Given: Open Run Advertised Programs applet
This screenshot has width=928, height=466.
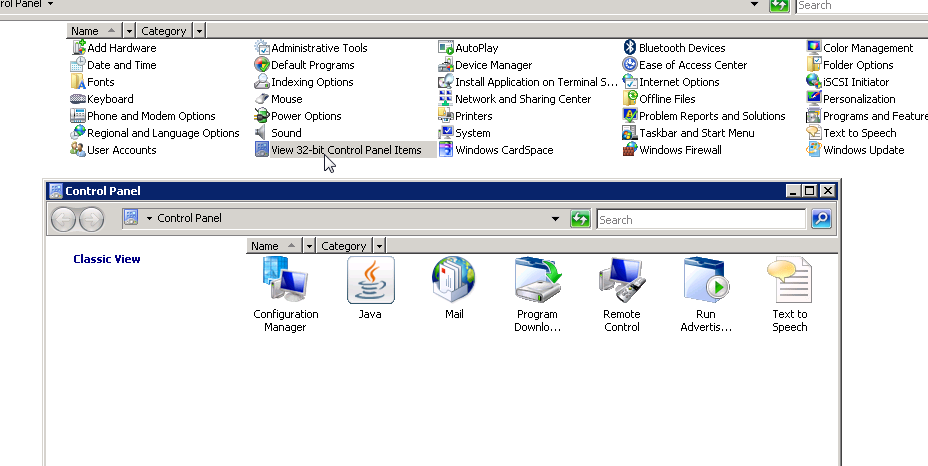Looking at the screenshot, I should [706, 294].
